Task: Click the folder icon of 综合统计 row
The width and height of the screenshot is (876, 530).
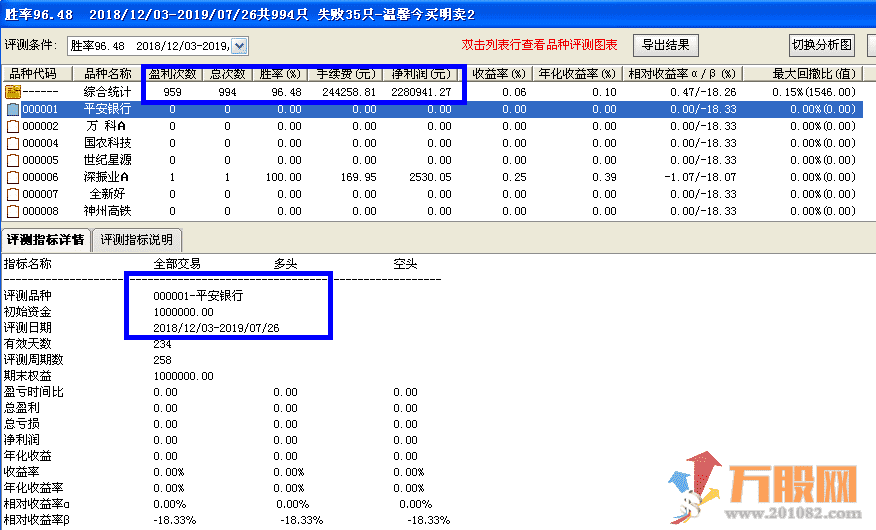Action: 12,92
